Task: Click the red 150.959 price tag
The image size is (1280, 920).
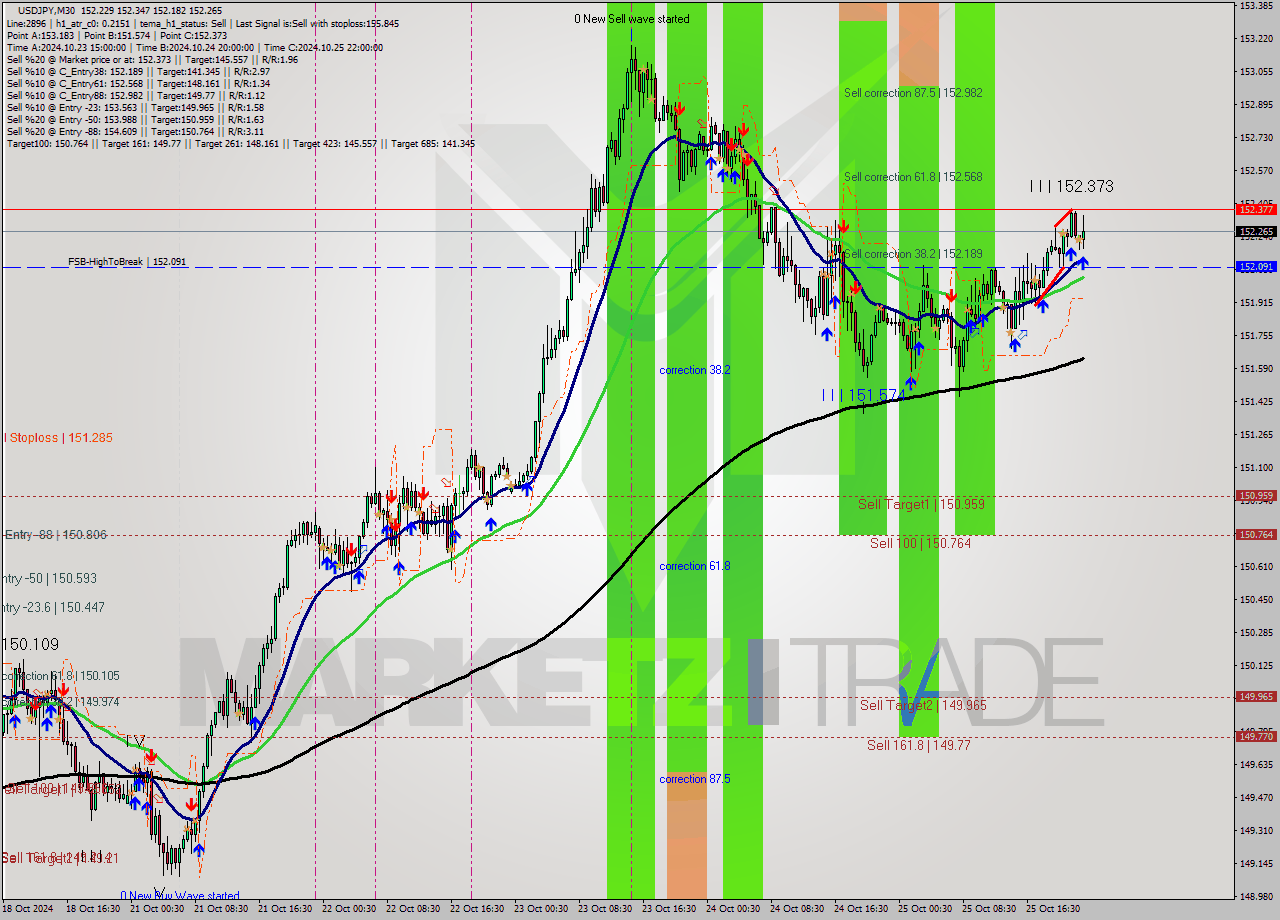Action: click(x=1256, y=495)
